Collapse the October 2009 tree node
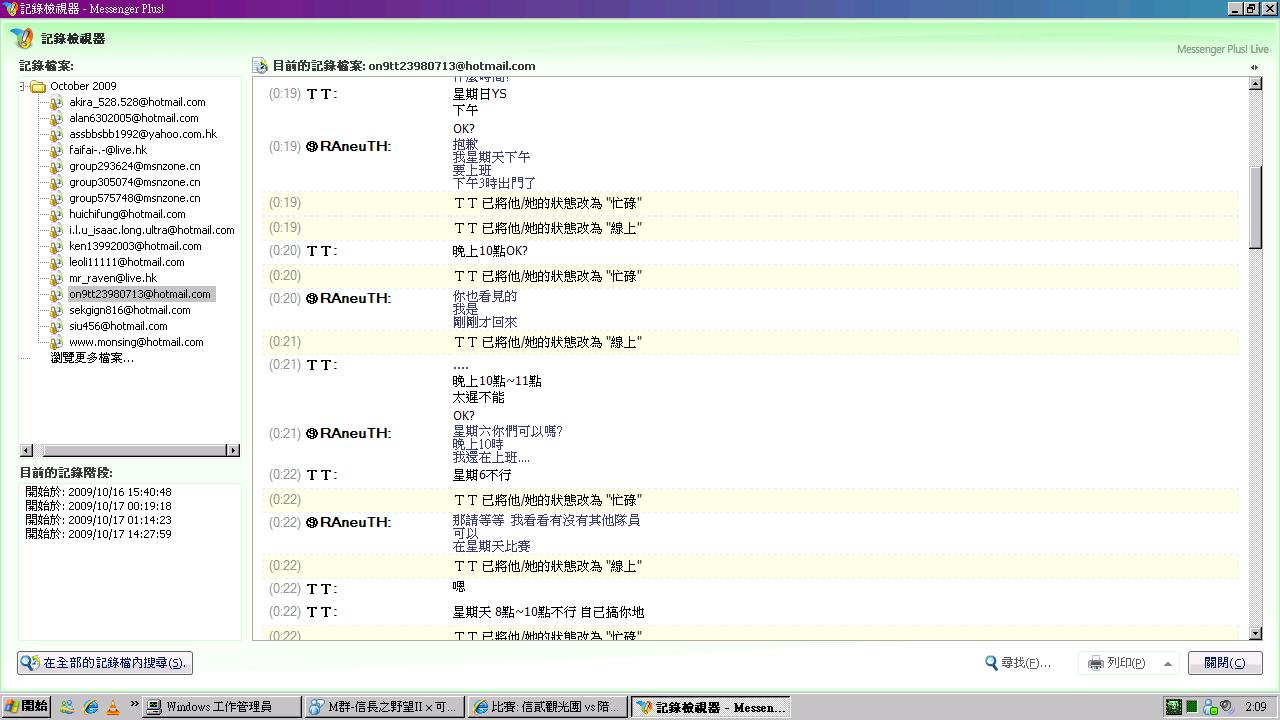The image size is (1280, 720). pyautogui.click(x=22, y=86)
